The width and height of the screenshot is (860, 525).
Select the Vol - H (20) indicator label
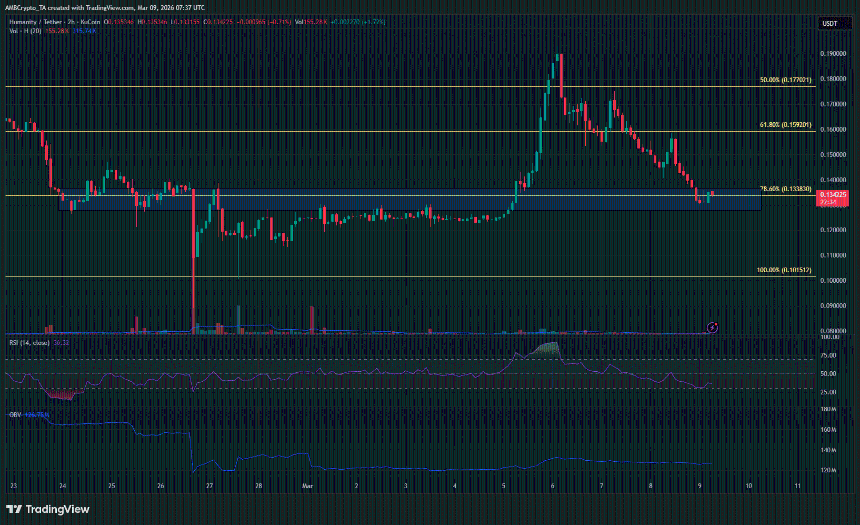pyautogui.click(x=25, y=31)
